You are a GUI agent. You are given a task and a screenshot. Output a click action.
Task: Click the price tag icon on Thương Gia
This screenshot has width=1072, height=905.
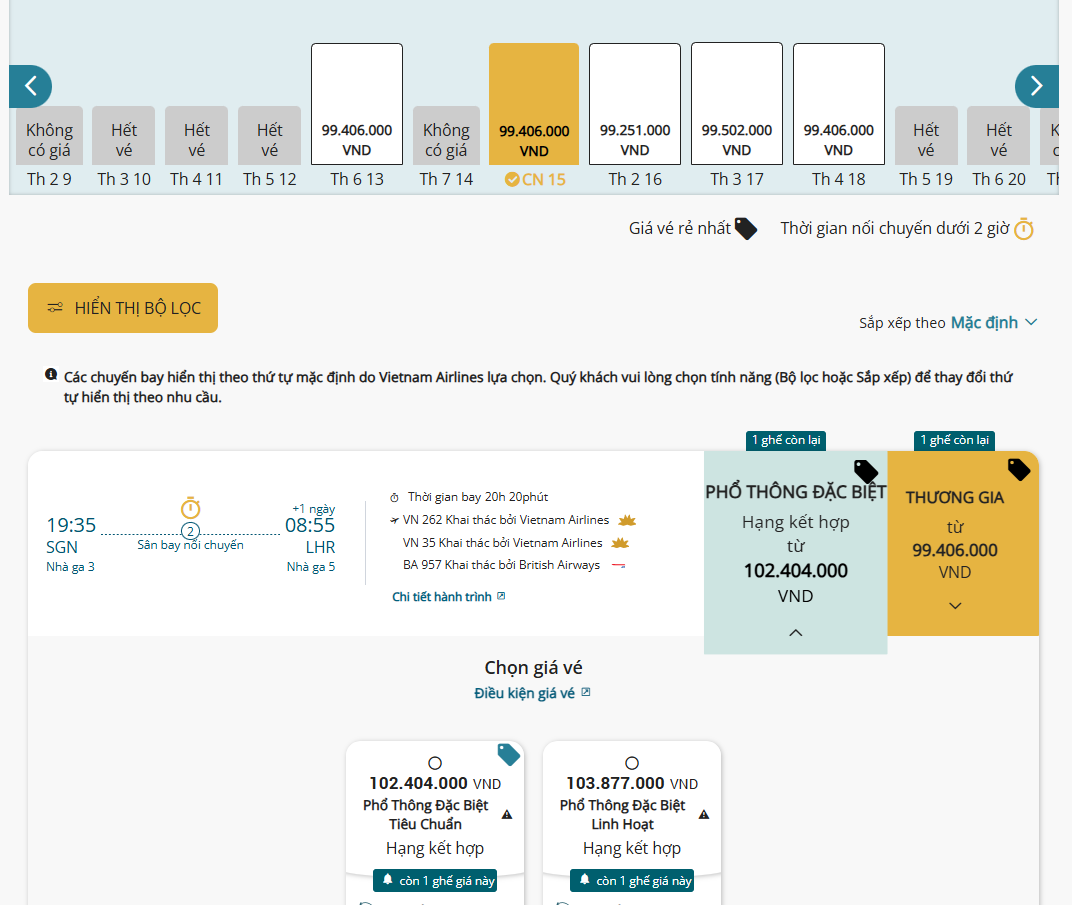click(1018, 469)
